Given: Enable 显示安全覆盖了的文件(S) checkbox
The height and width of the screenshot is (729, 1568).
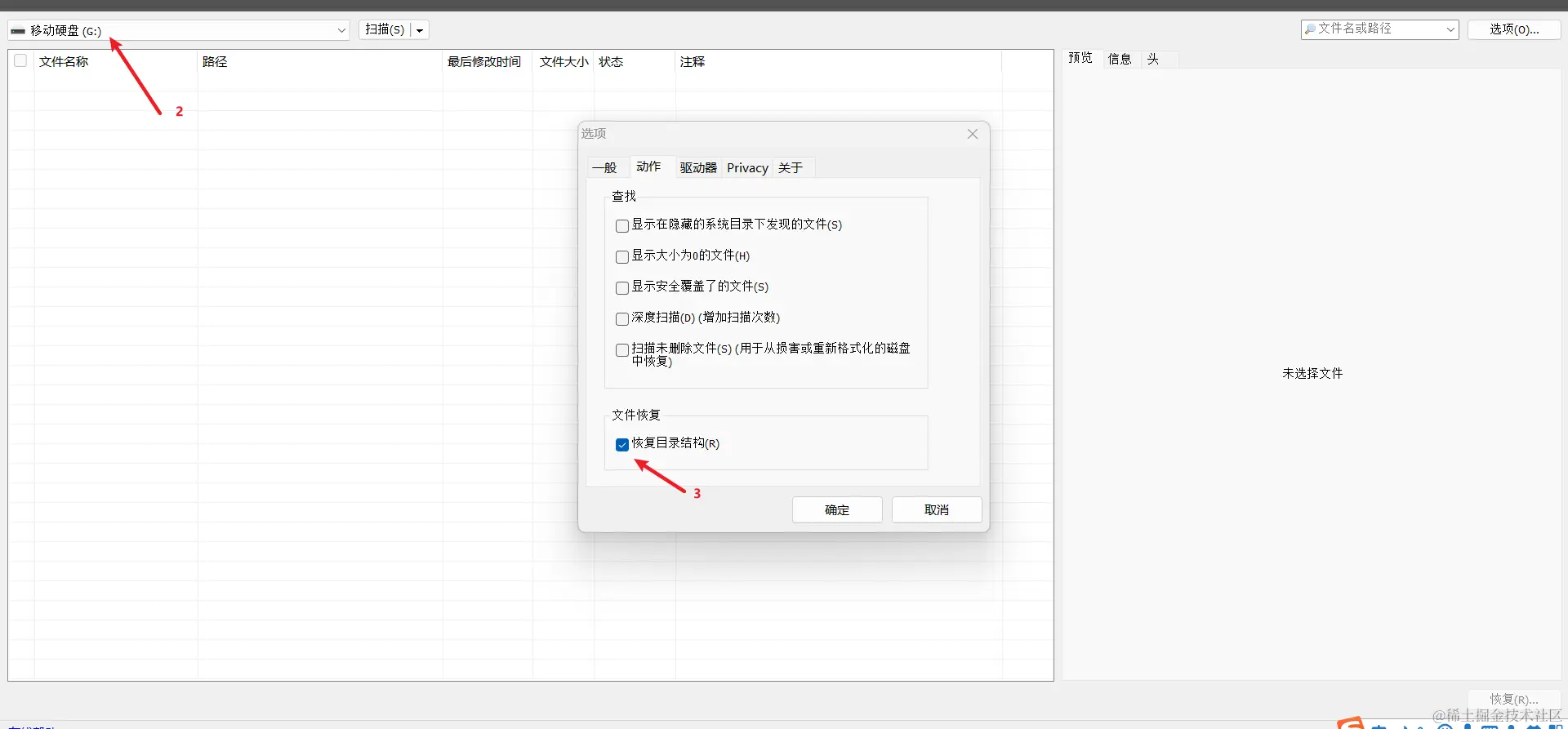Looking at the screenshot, I should [622, 287].
